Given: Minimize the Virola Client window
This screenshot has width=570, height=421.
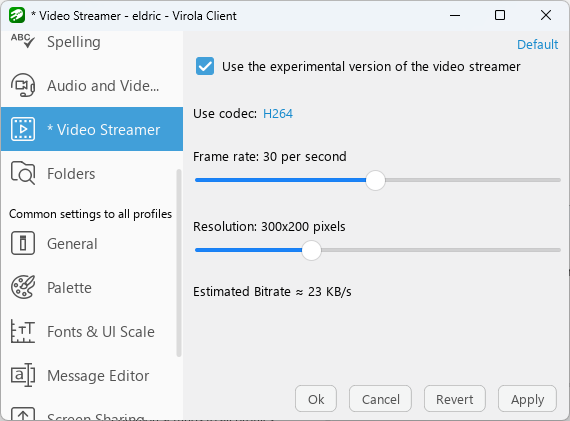Looking at the screenshot, I should pyautogui.click(x=455, y=15).
